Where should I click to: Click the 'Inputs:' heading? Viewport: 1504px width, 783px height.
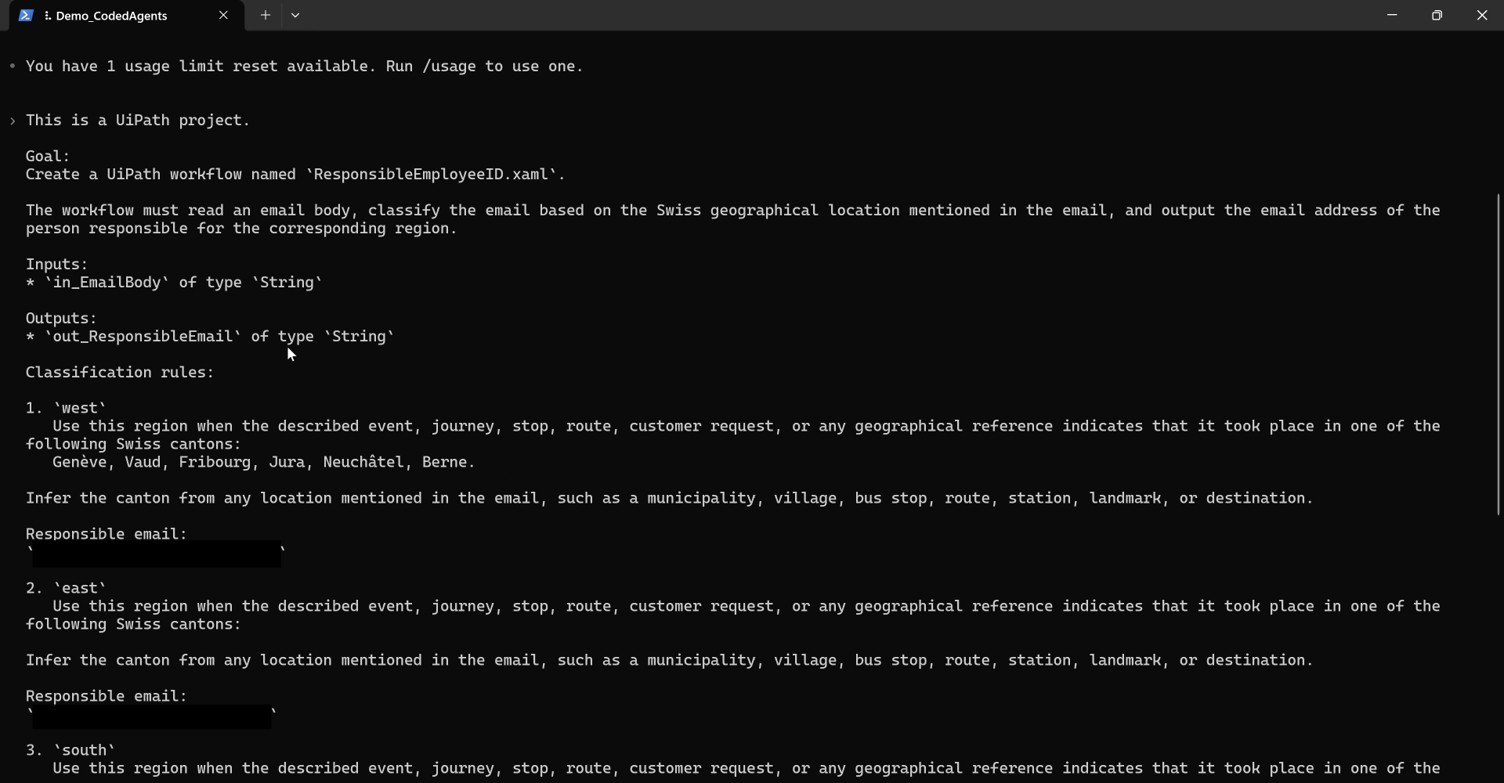click(x=57, y=264)
